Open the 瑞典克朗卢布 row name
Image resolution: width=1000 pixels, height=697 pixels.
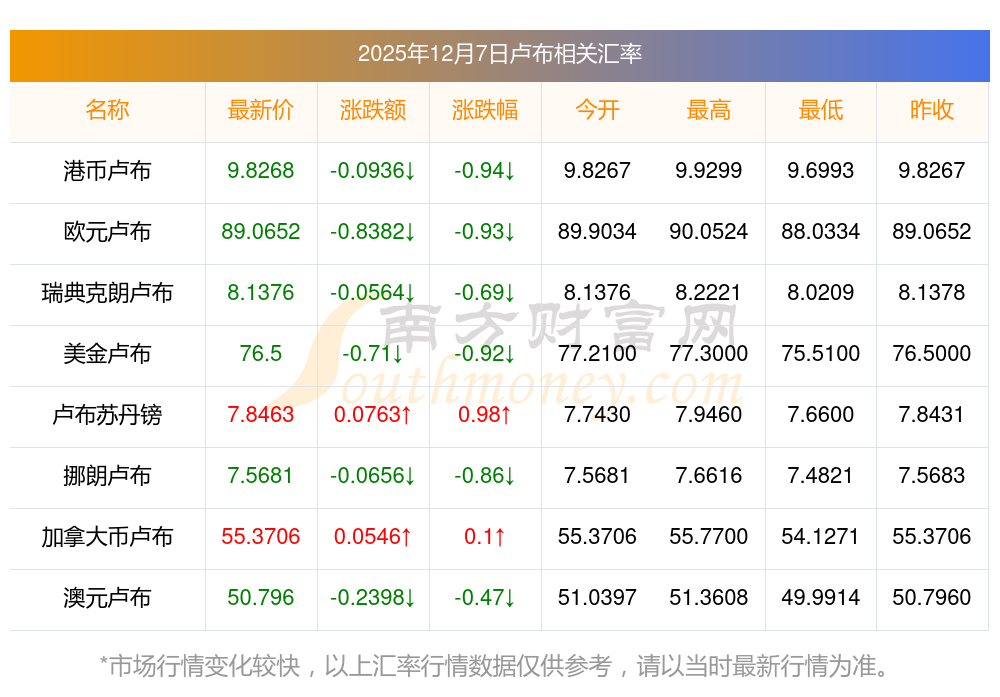click(107, 293)
